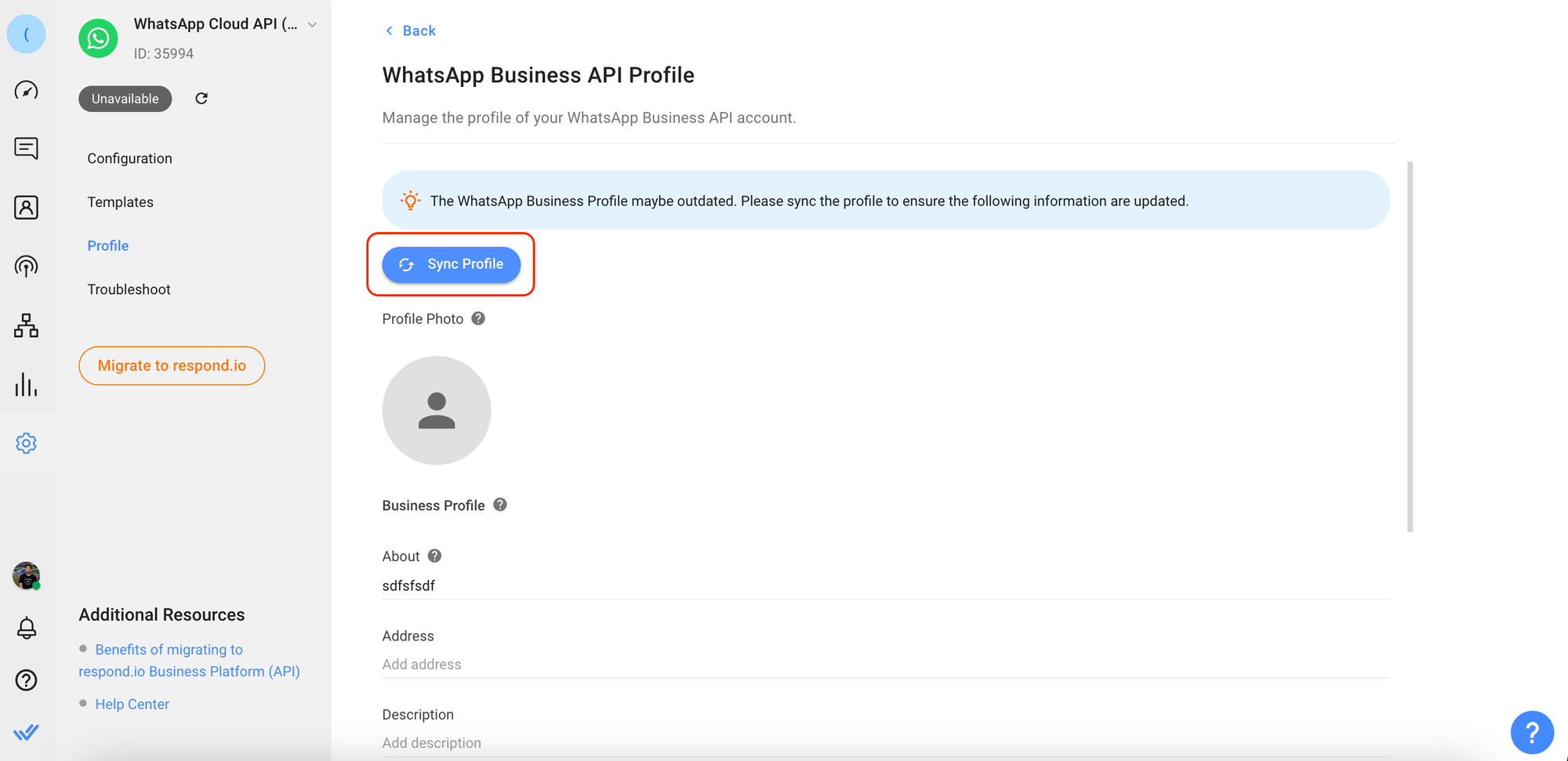1568x761 pixels.
Task: Open the Troubleshoot menu item
Action: pyautogui.click(x=129, y=289)
